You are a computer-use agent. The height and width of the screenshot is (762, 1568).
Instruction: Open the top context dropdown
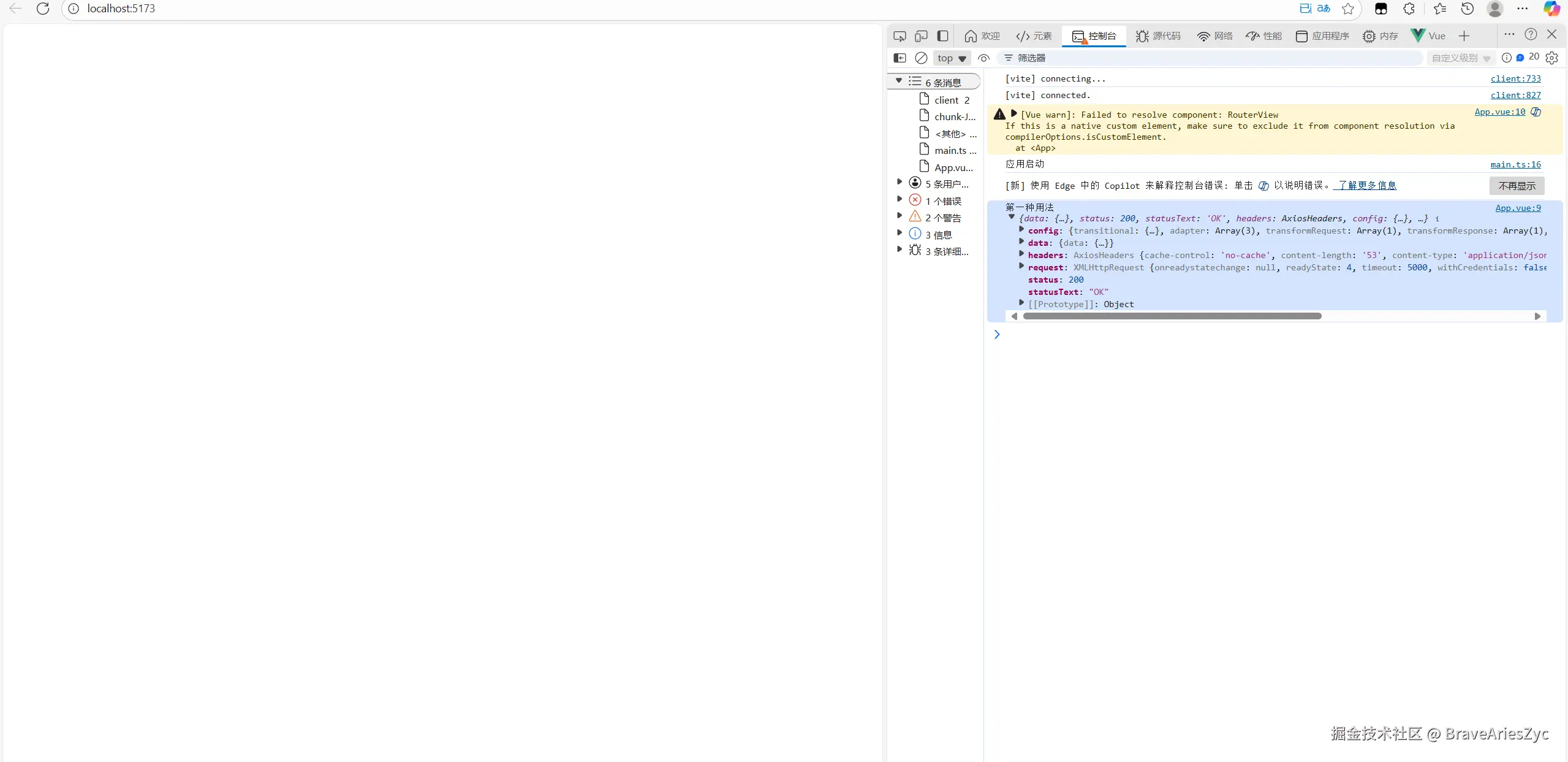pyautogui.click(x=951, y=58)
